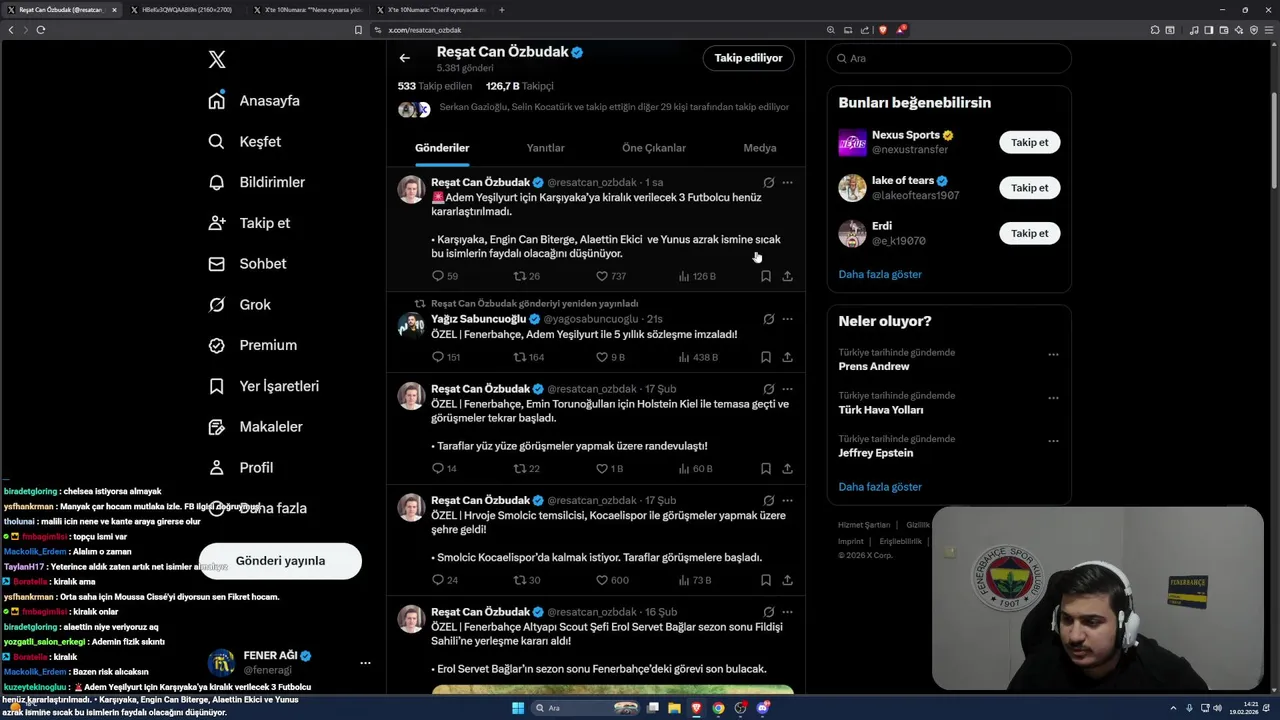This screenshot has height=720, width=1280.
Task: Open the Prens Andrew trending topic
Action: pos(874,367)
